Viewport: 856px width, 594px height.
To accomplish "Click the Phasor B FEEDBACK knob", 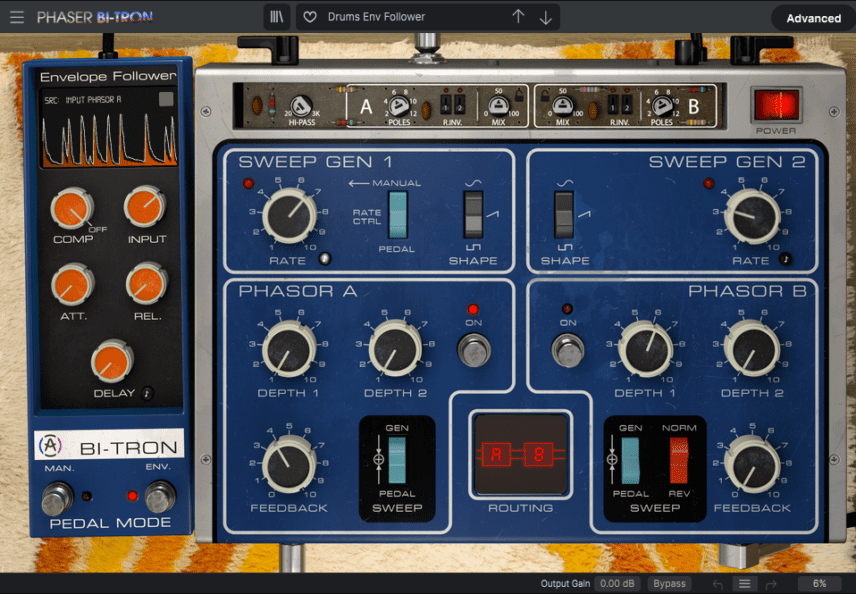I will pyautogui.click(x=752, y=464).
